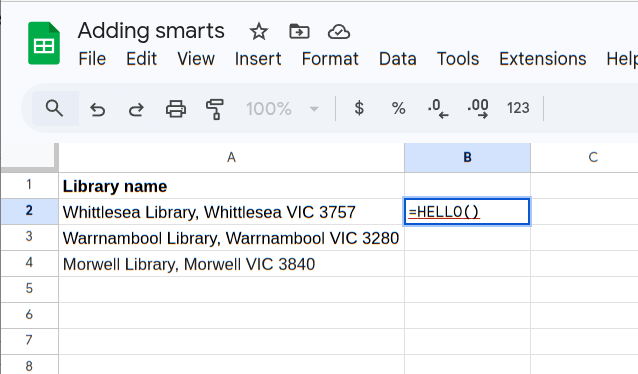Select column B header
Image resolution: width=638 pixels, height=374 pixels.
pyautogui.click(x=468, y=157)
